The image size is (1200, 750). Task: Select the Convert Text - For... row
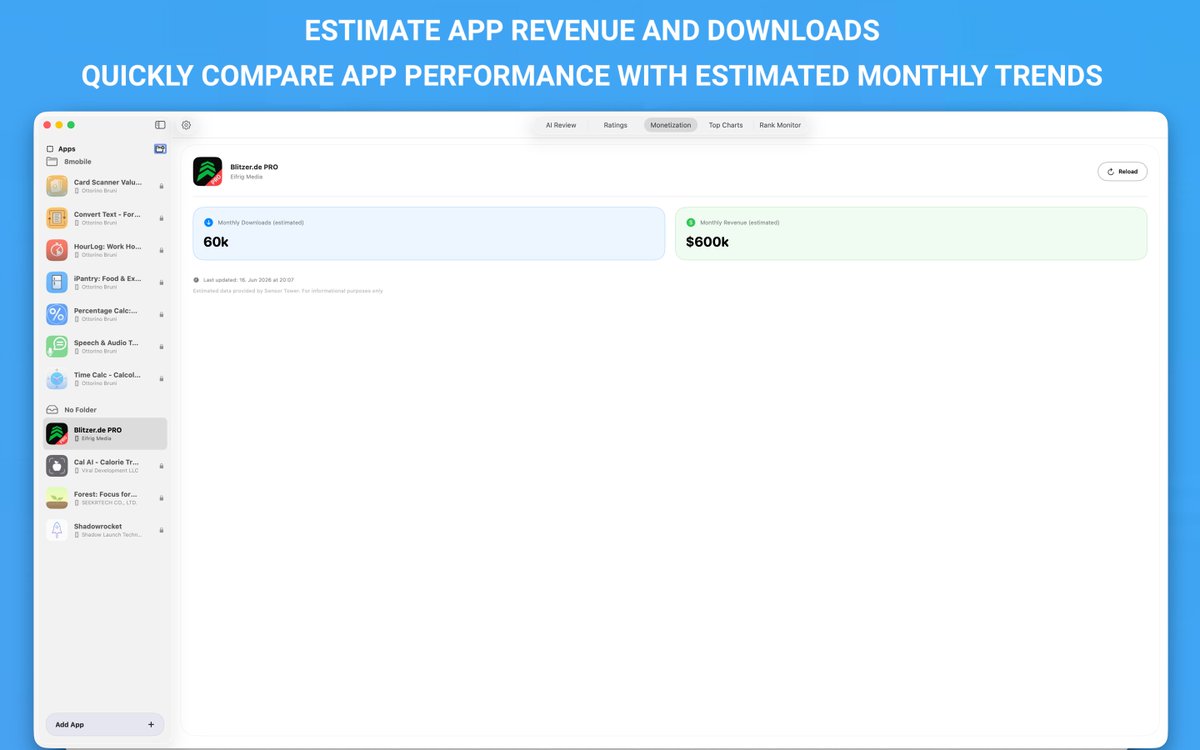(105, 218)
